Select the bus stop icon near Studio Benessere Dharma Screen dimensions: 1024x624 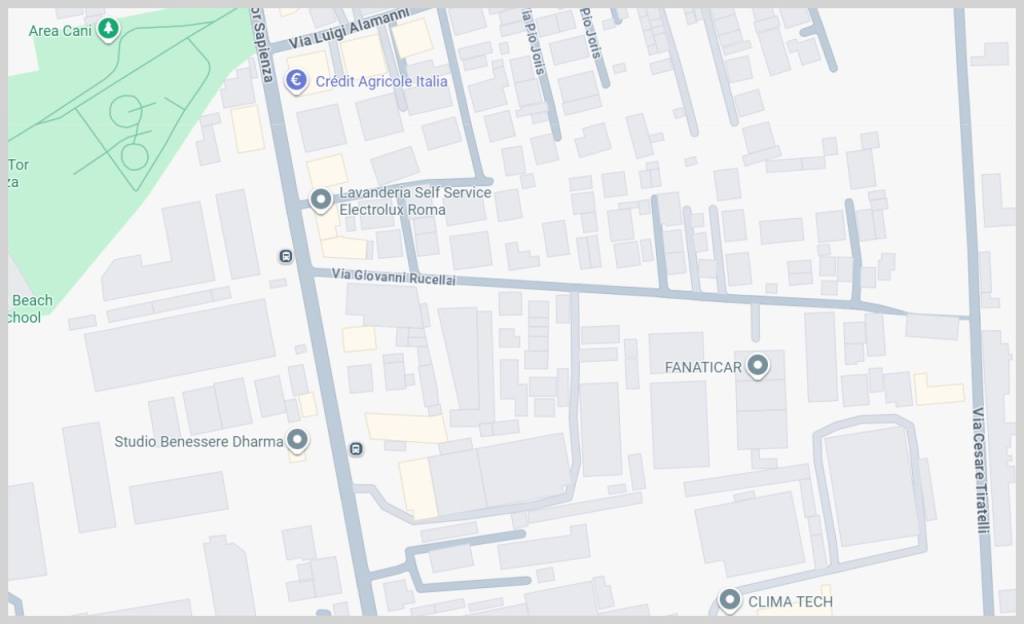[x=355, y=449]
